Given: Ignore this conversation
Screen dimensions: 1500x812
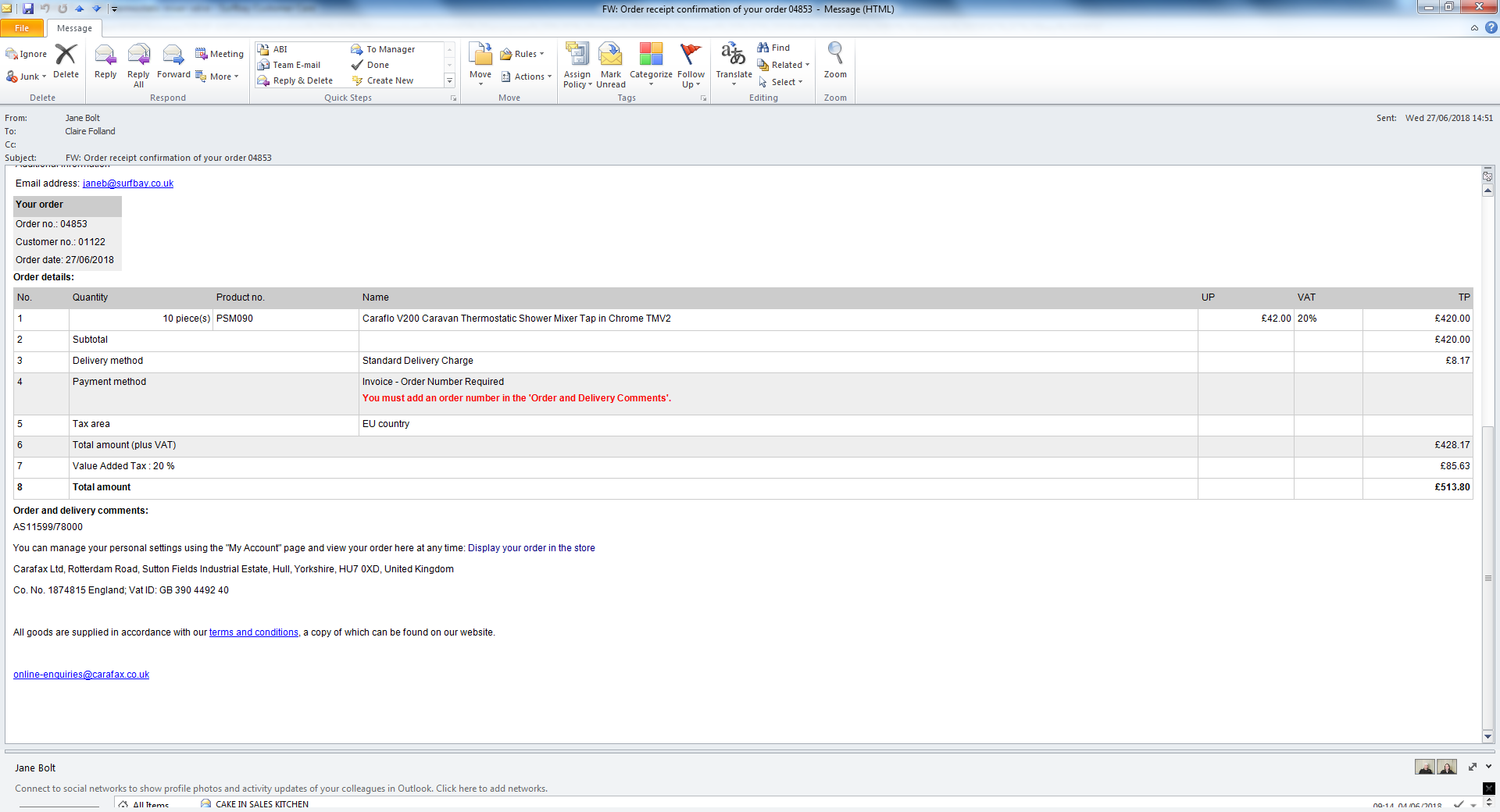Looking at the screenshot, I should point(27,54).
